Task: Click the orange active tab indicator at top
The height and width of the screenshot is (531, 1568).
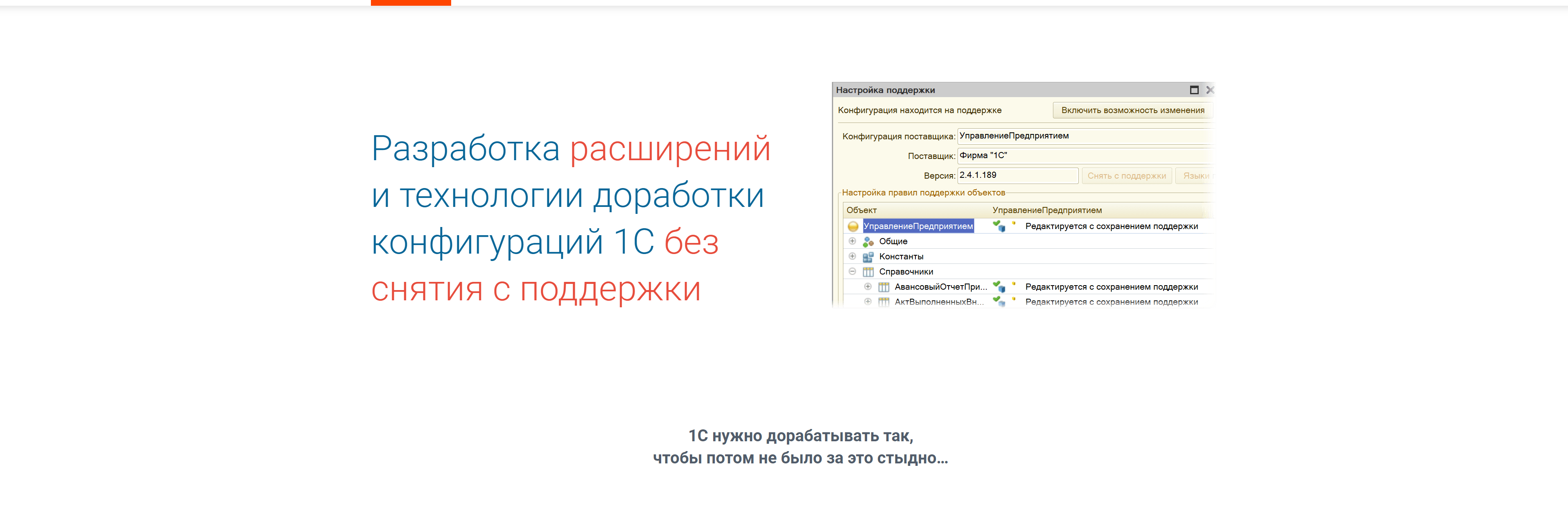Action: pos(411,3)
